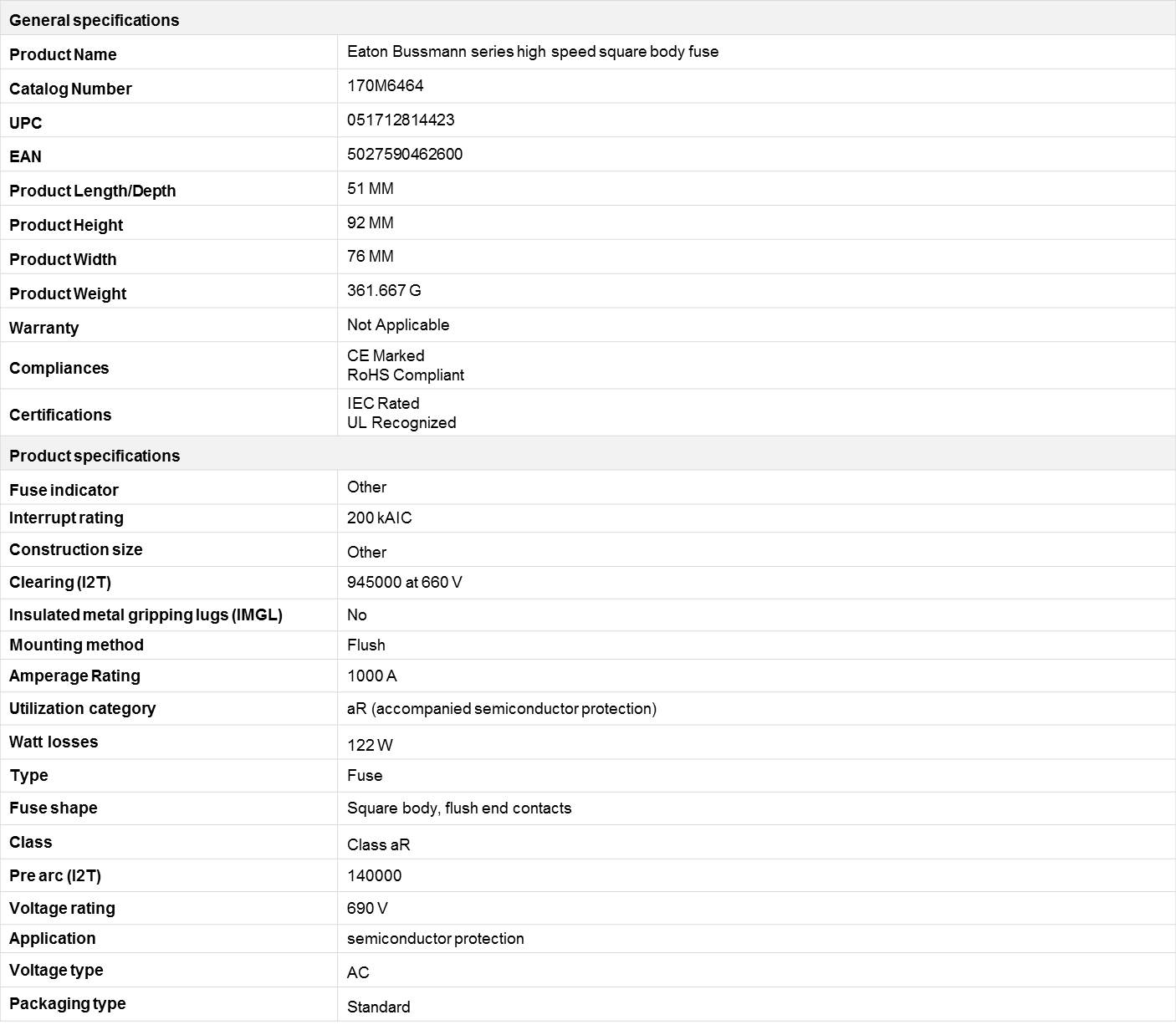Click the UPC value 051712814423
This screenshot has width=1176, height=1025.
401,120
